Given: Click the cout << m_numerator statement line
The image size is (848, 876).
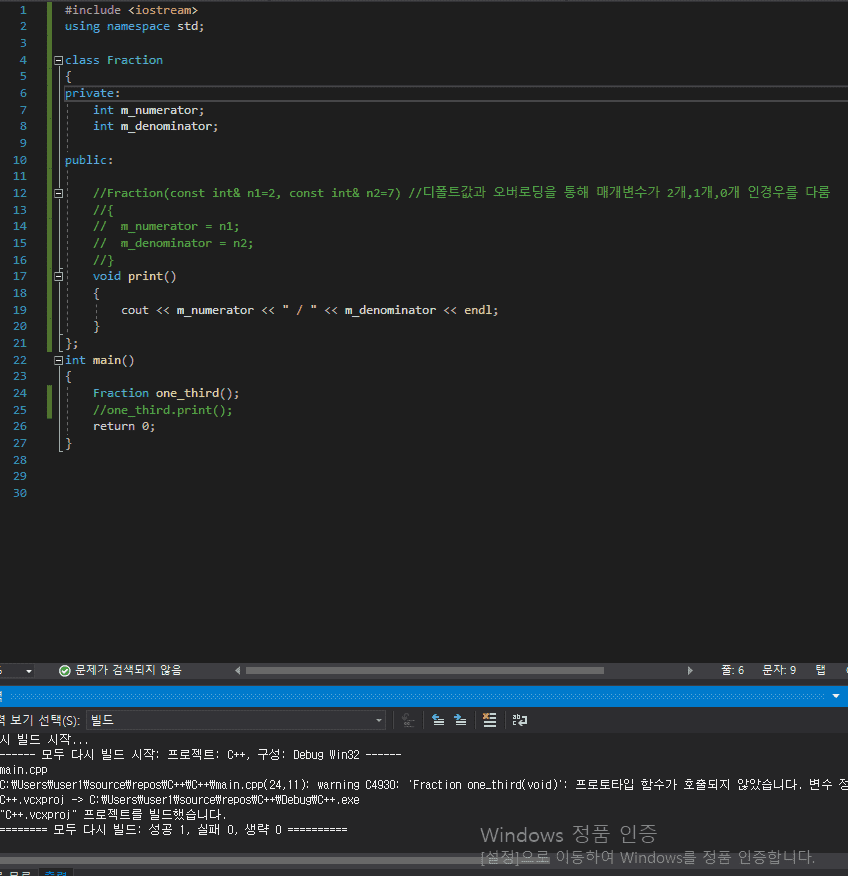Looking at the screenshot, I should tap(309, 310).
